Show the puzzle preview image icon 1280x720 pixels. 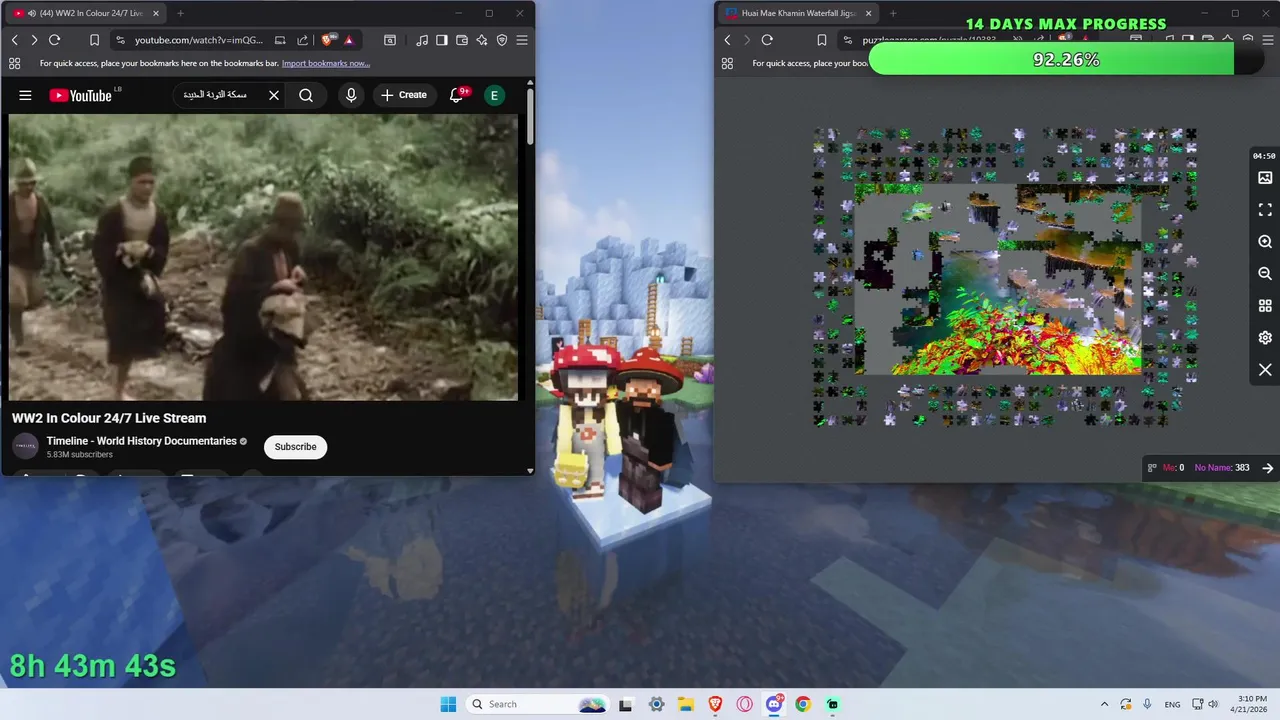pyautogui.click(x=1265, y=178)
